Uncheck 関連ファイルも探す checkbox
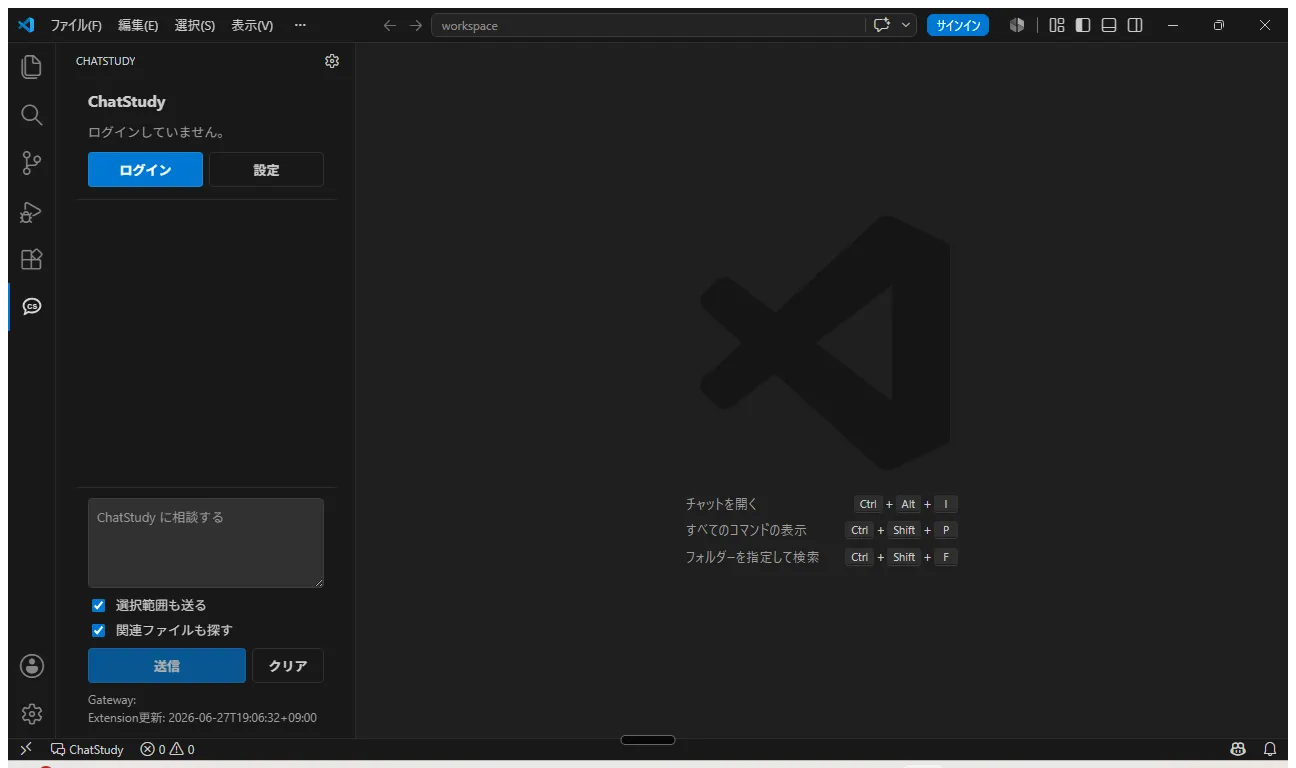The width and height of the screenshot is (1296, 768). click(x=98, y=630)
